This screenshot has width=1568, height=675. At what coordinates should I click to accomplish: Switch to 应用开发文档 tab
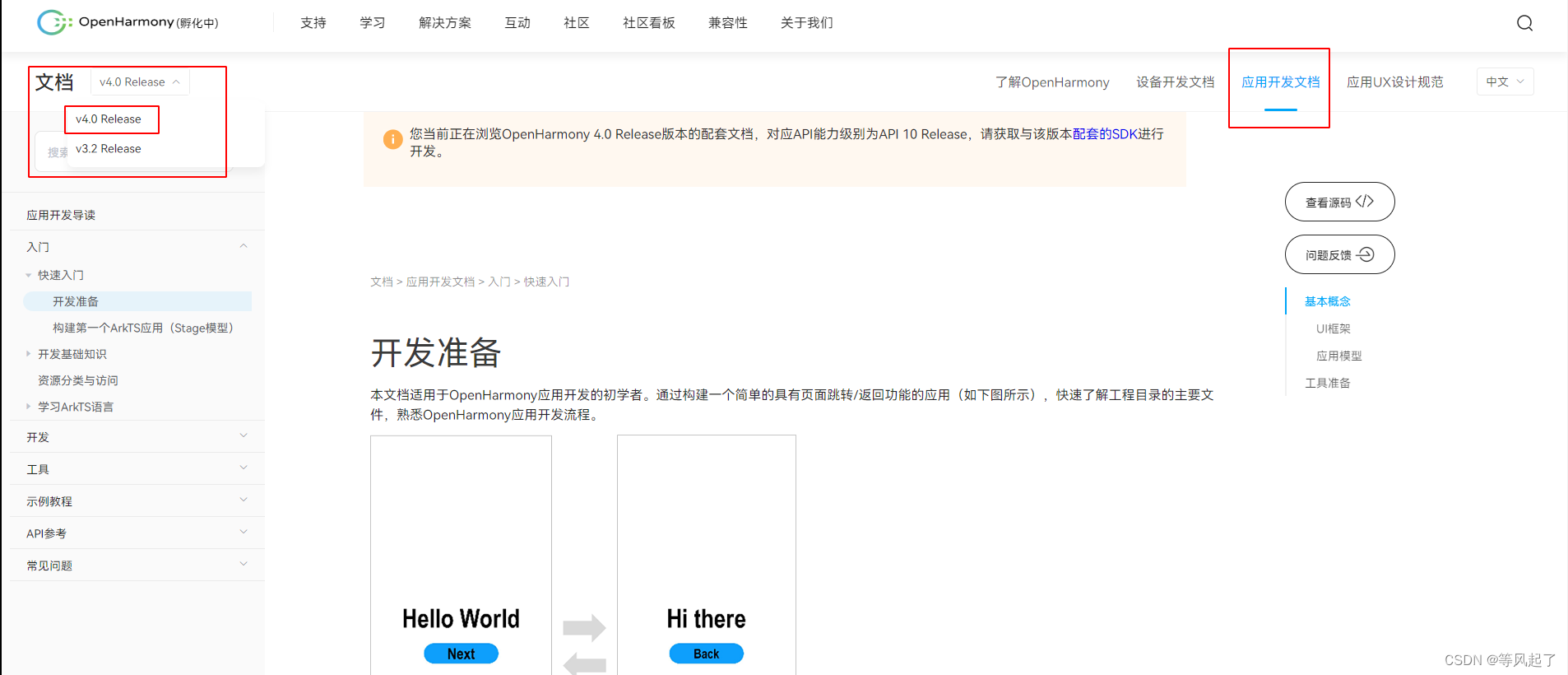pos(1281,81)
